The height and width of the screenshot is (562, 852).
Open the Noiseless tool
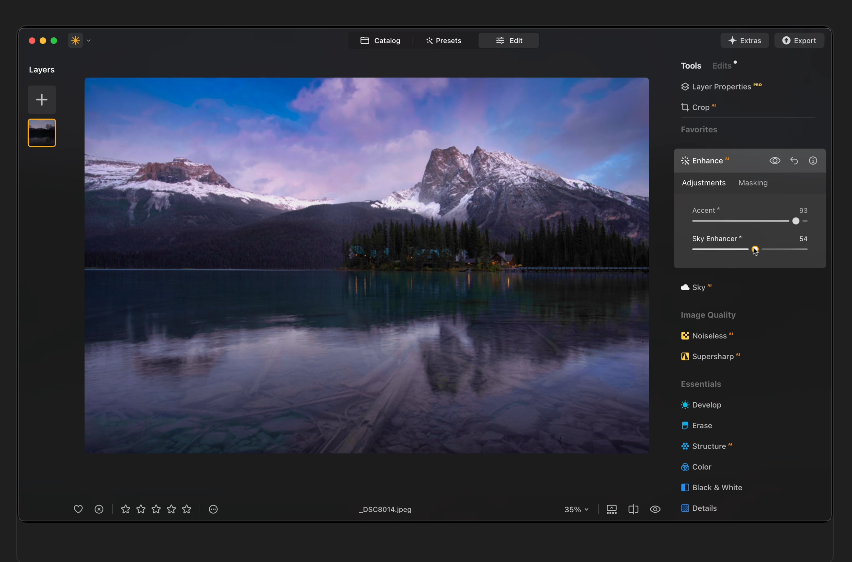coord(709,336)
